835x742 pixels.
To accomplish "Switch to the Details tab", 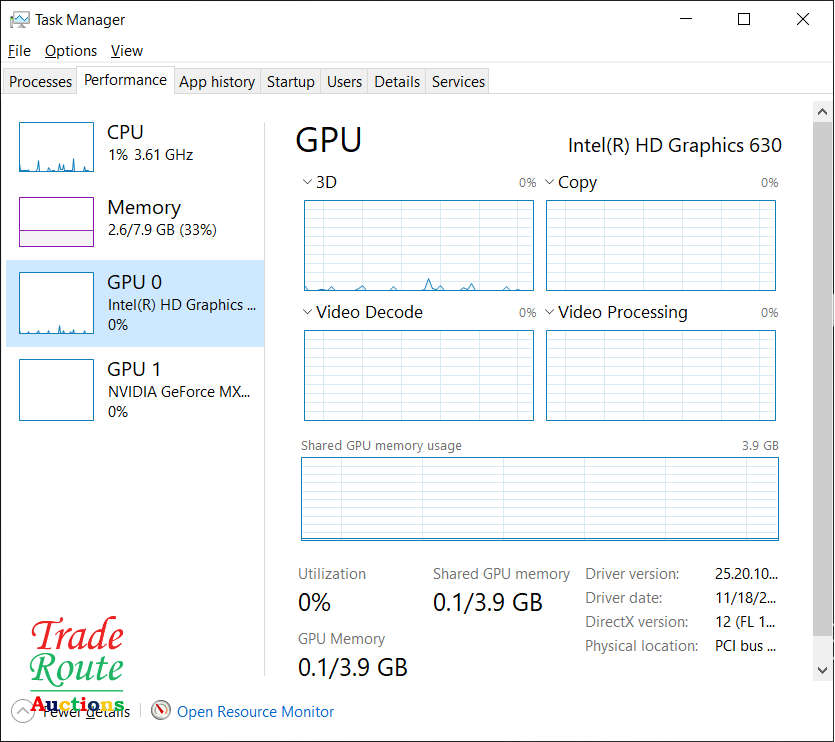I will tap(397, 82).
